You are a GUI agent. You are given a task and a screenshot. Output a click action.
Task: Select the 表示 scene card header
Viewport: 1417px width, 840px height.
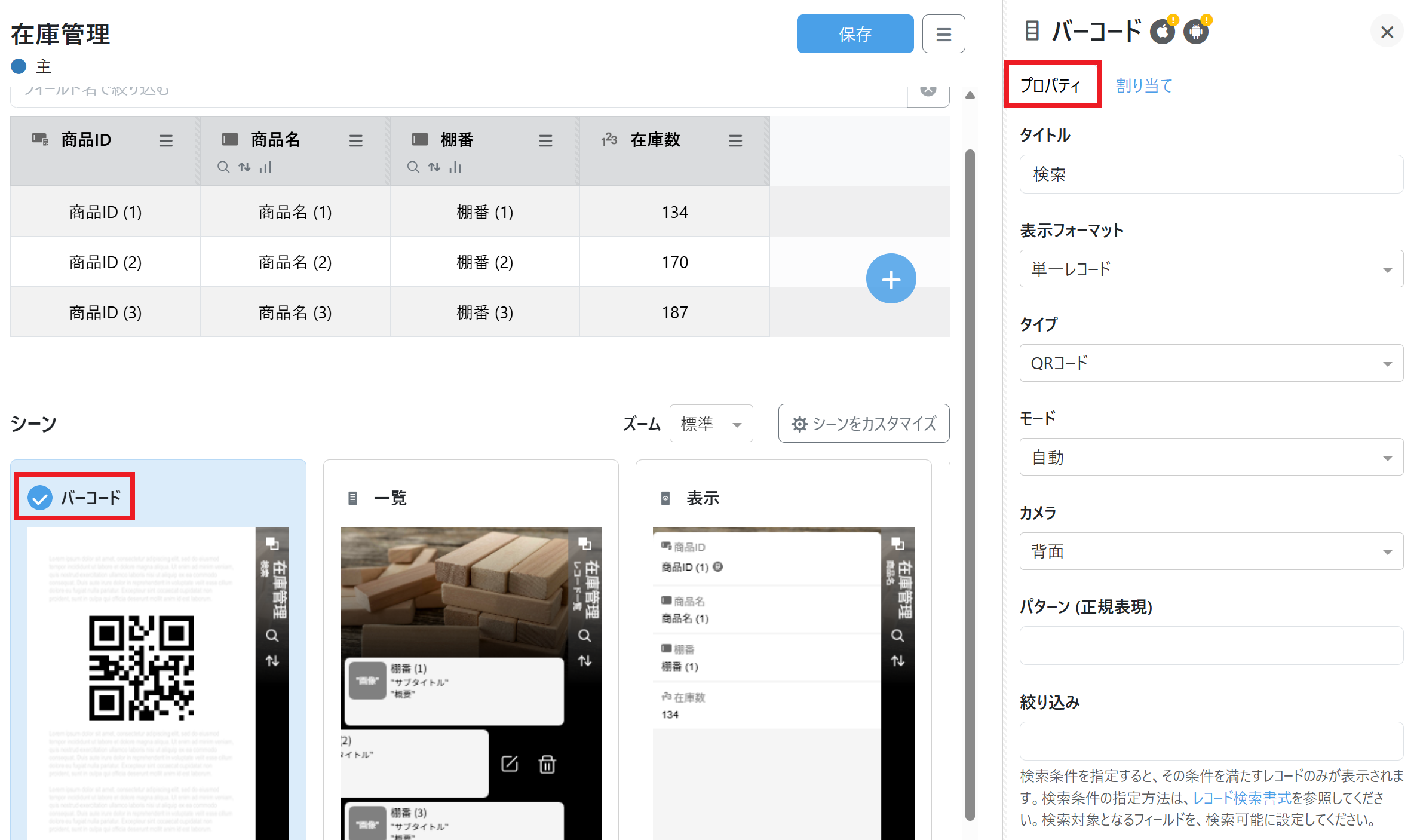pos(703,498)
